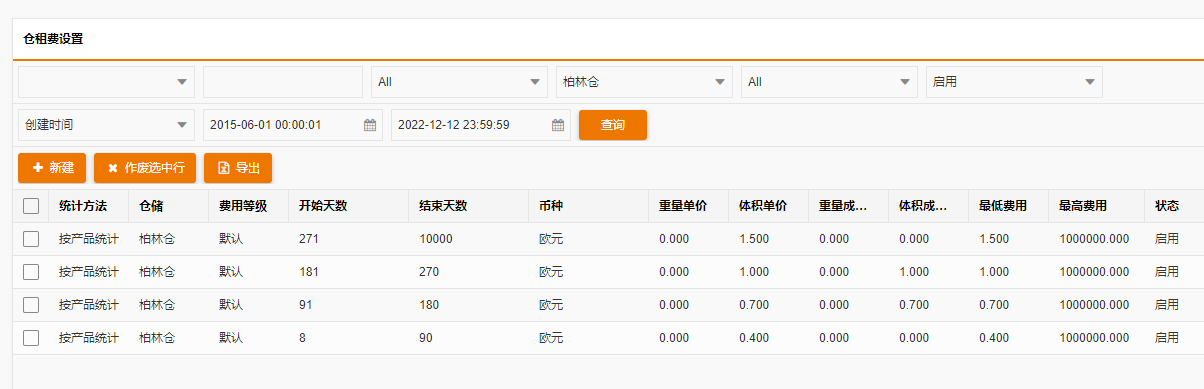Screen dimensions: 1204x389
Task: Select end days cell 90
Action: pos(469,338)
